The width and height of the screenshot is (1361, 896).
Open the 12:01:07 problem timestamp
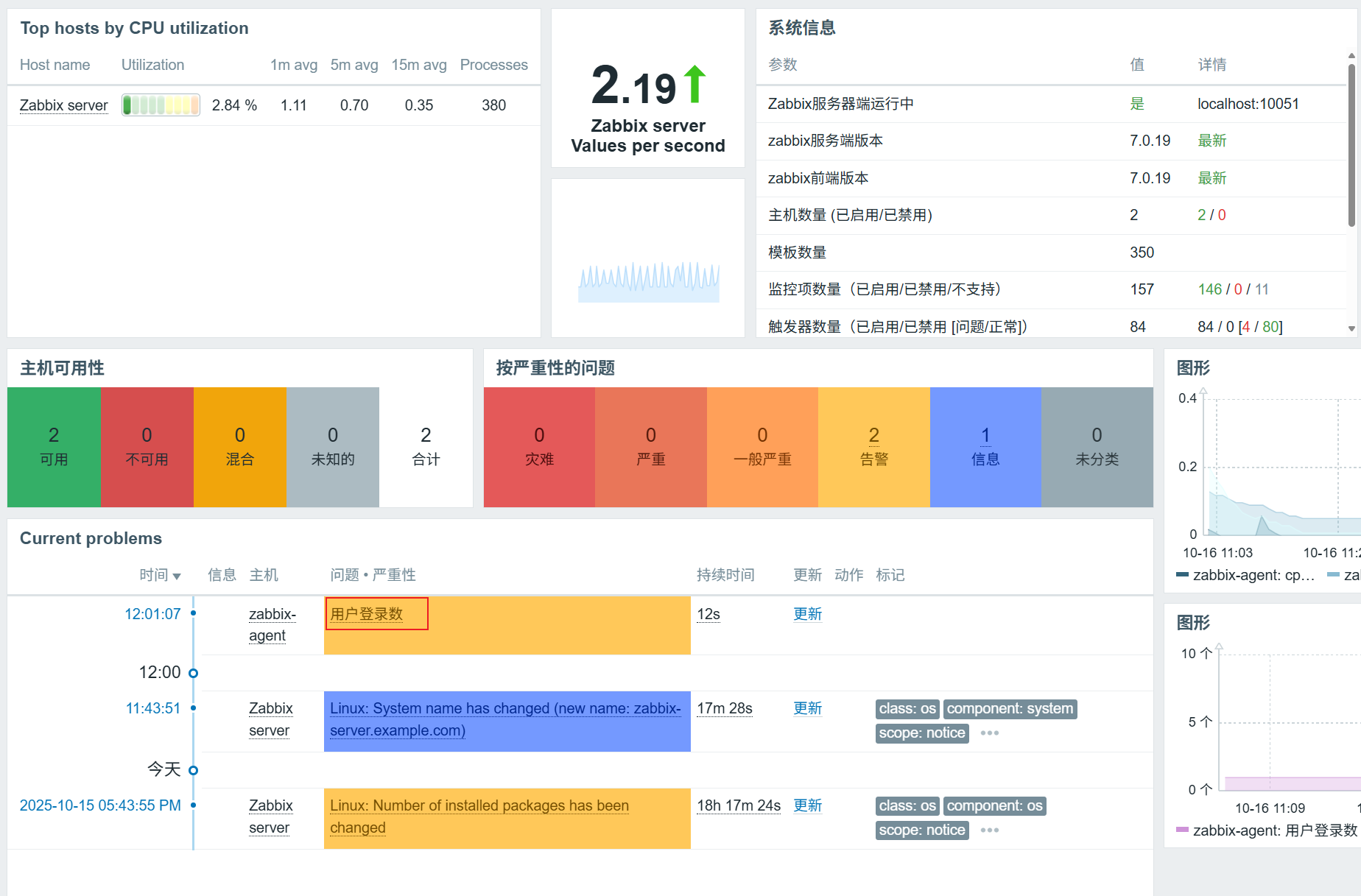point(152,614)
